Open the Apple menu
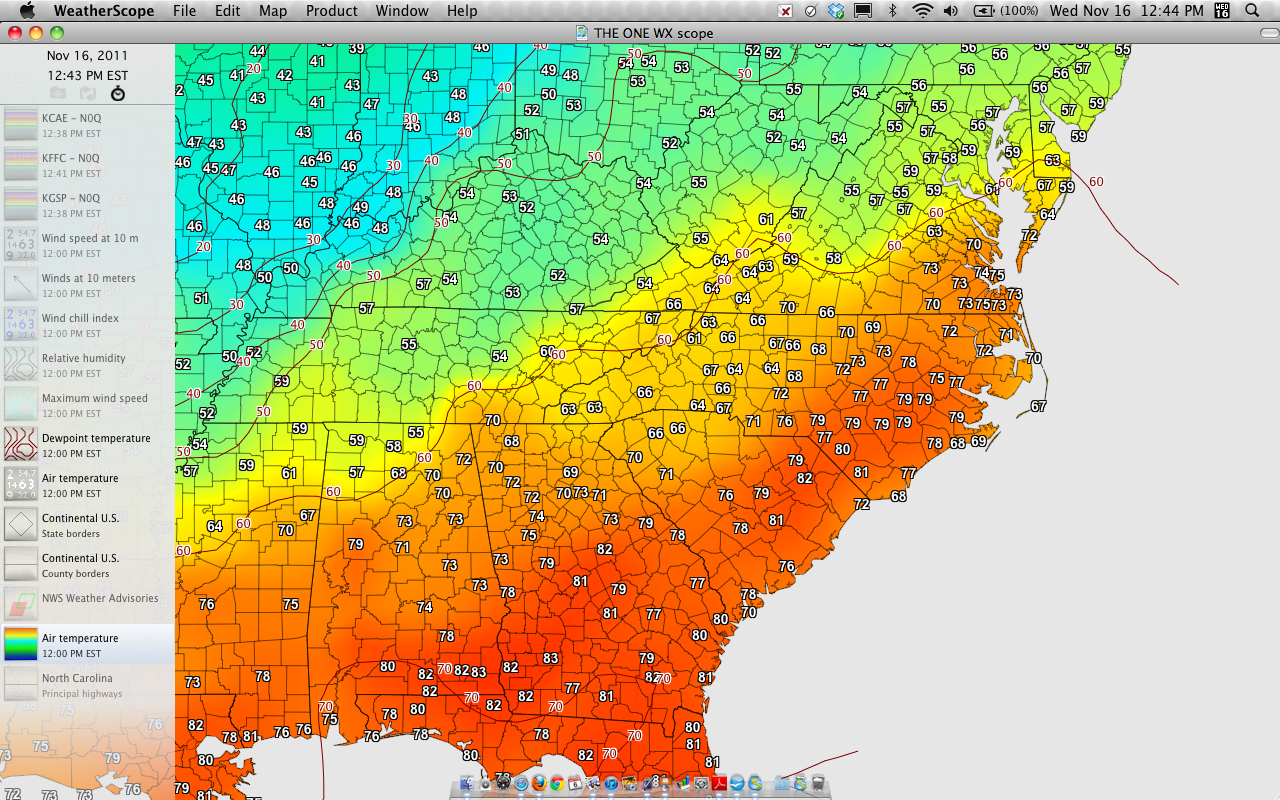This screenshot has height=800, width=1280. pos(27,11)
